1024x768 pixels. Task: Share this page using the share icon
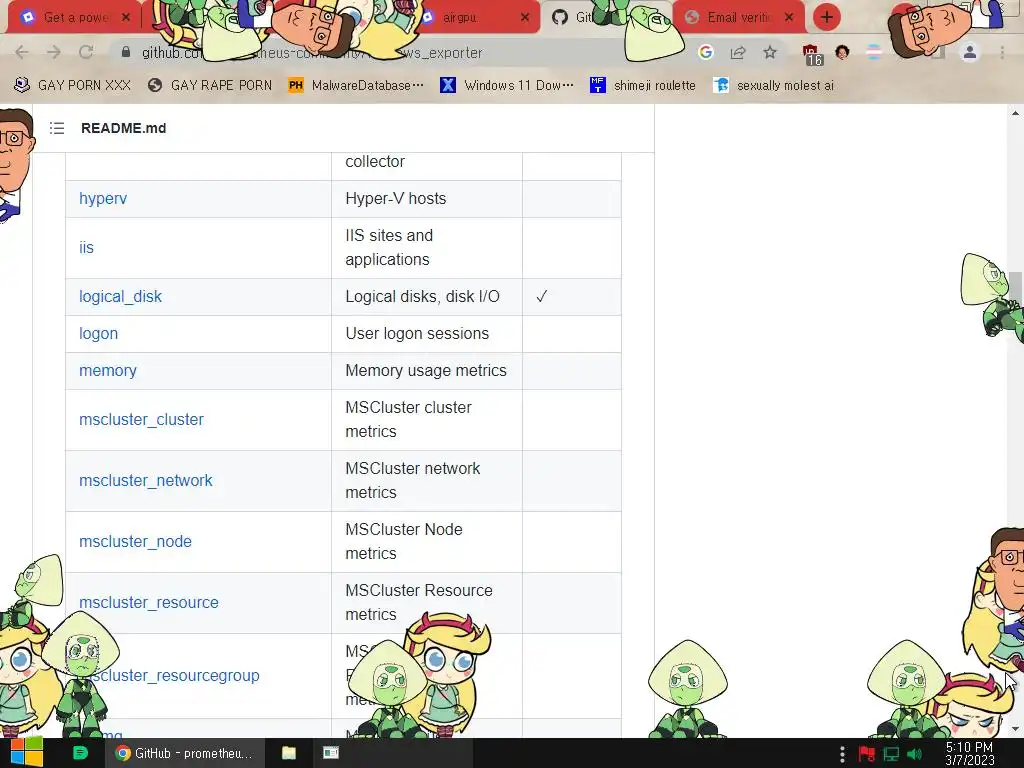point(738,52)
